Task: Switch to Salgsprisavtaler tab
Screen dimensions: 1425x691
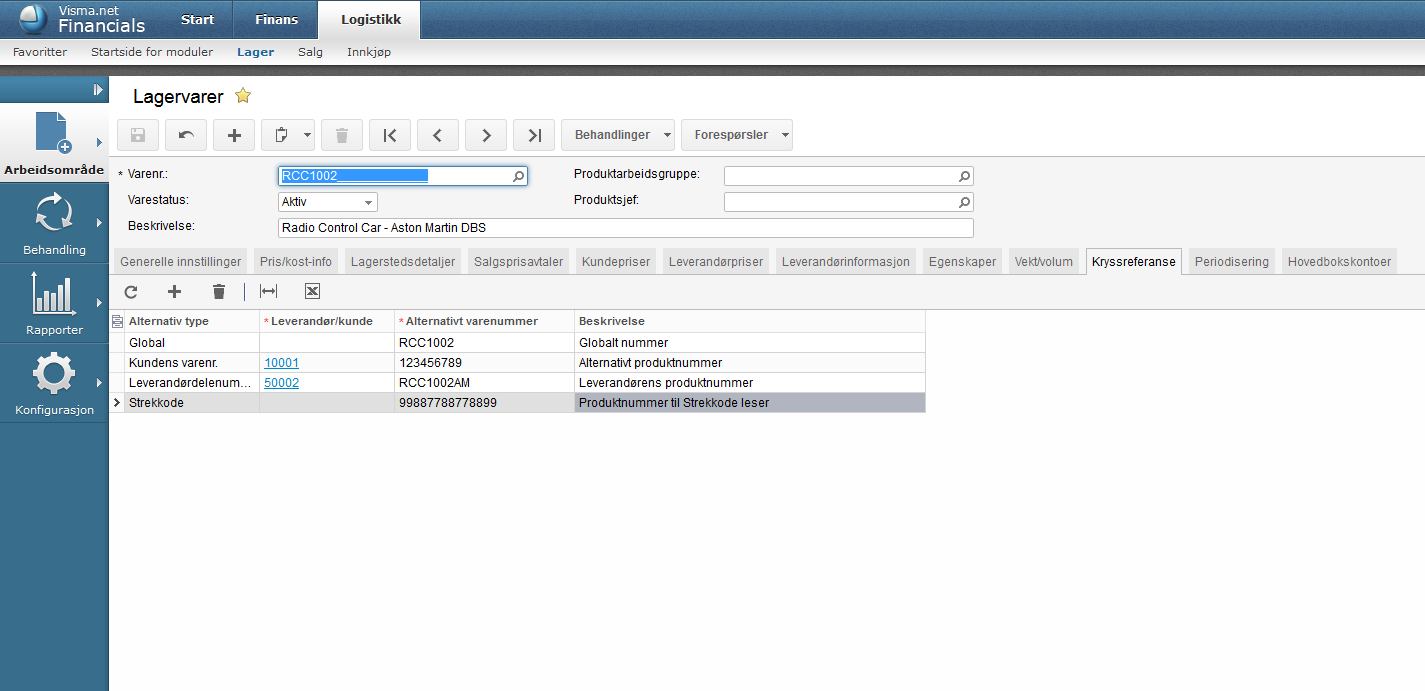Action: click(x=519, y=262)
